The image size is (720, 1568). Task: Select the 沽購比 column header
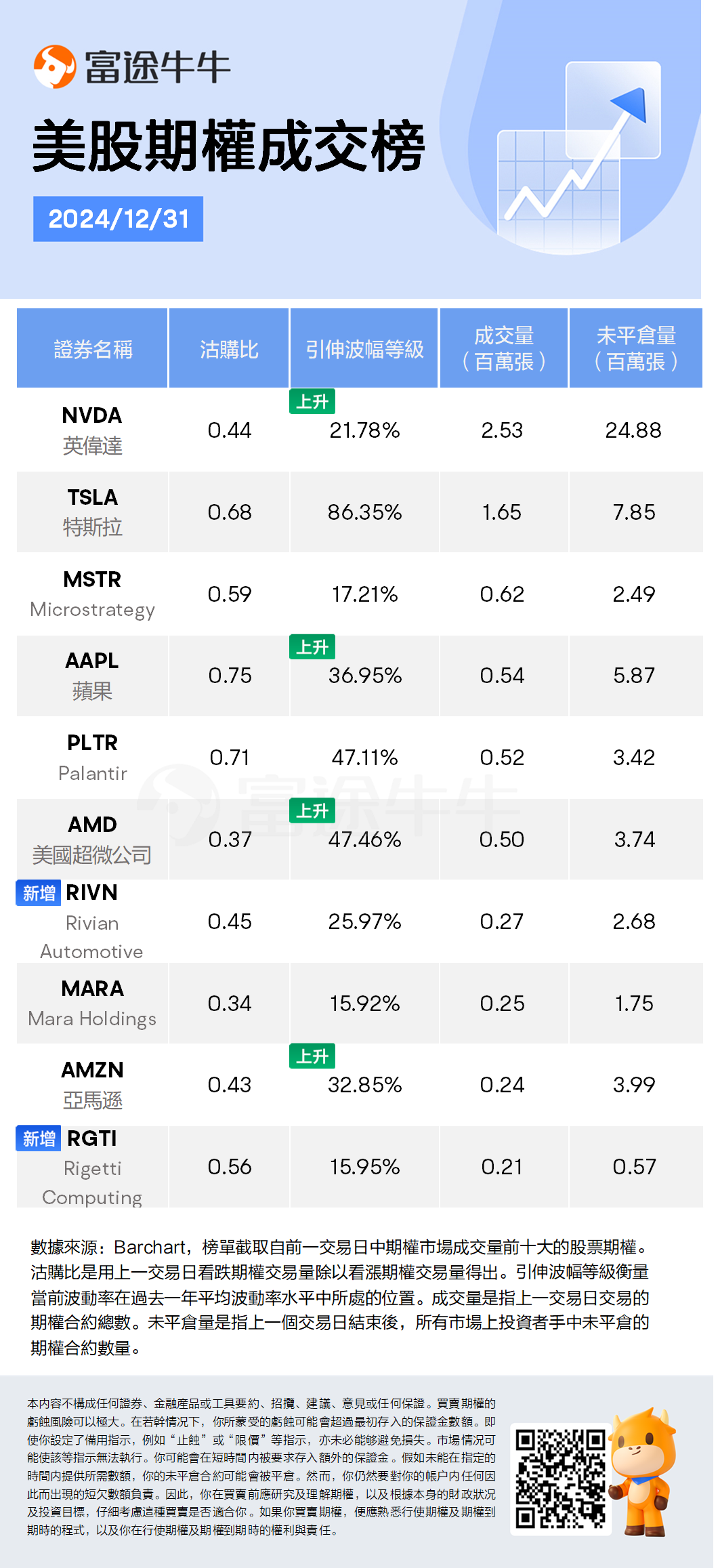click(x=229, y=349)
